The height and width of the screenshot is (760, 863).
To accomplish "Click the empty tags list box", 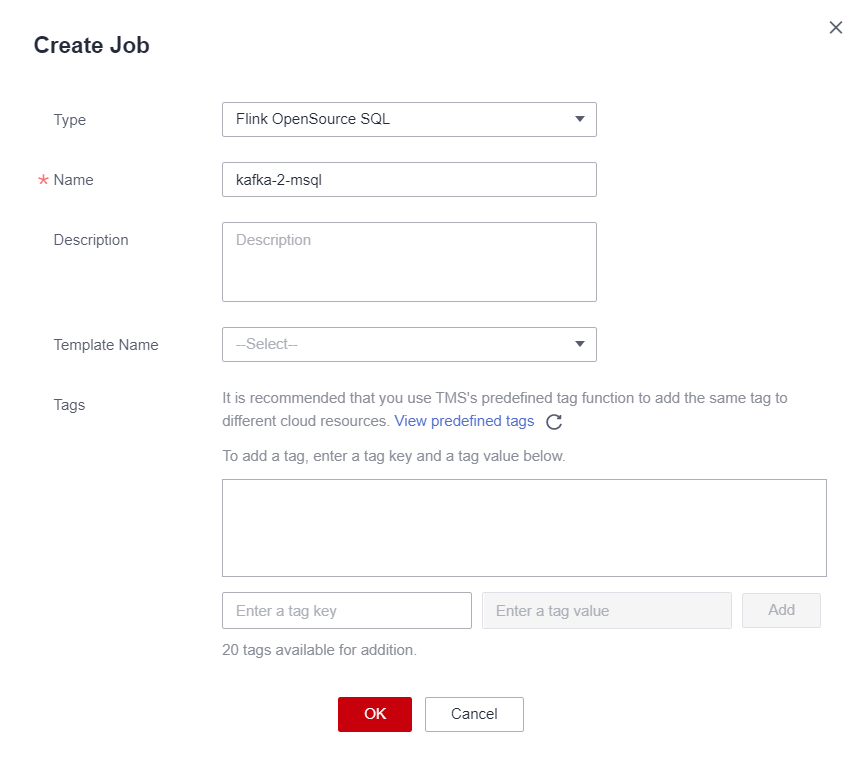I will [x=524, y=528].
